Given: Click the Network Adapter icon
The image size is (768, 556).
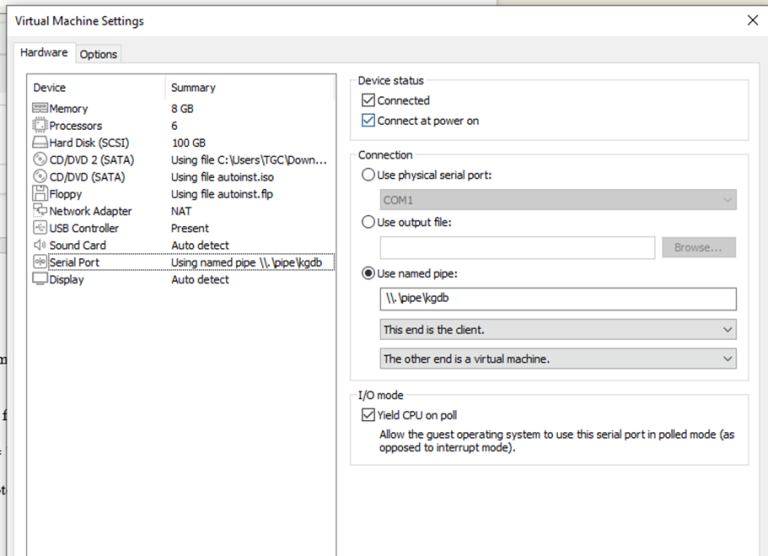Looking at the screenshot, I should tap(40, 211).
